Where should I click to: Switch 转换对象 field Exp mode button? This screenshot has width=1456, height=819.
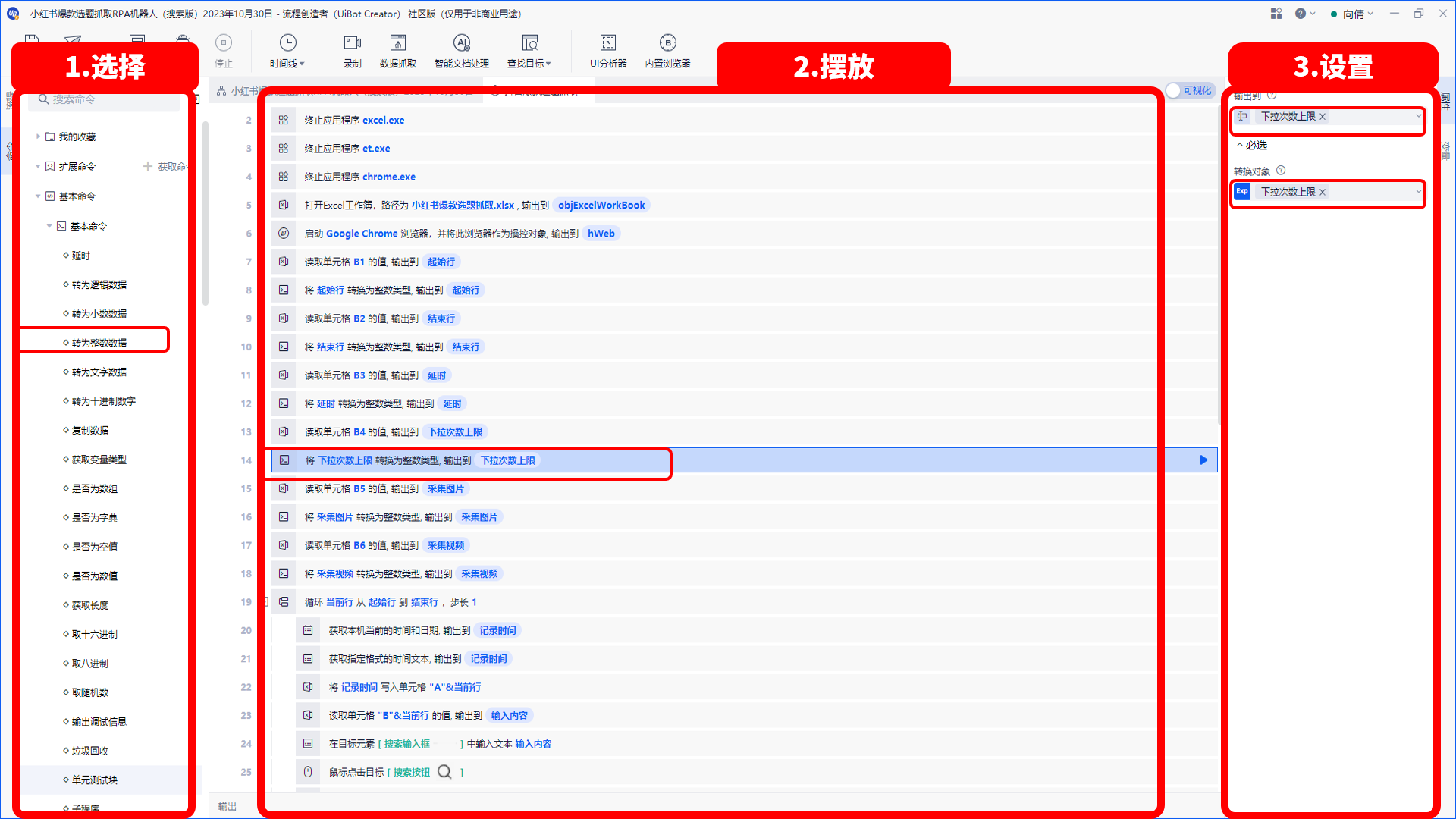click(x=1242, y=192)
